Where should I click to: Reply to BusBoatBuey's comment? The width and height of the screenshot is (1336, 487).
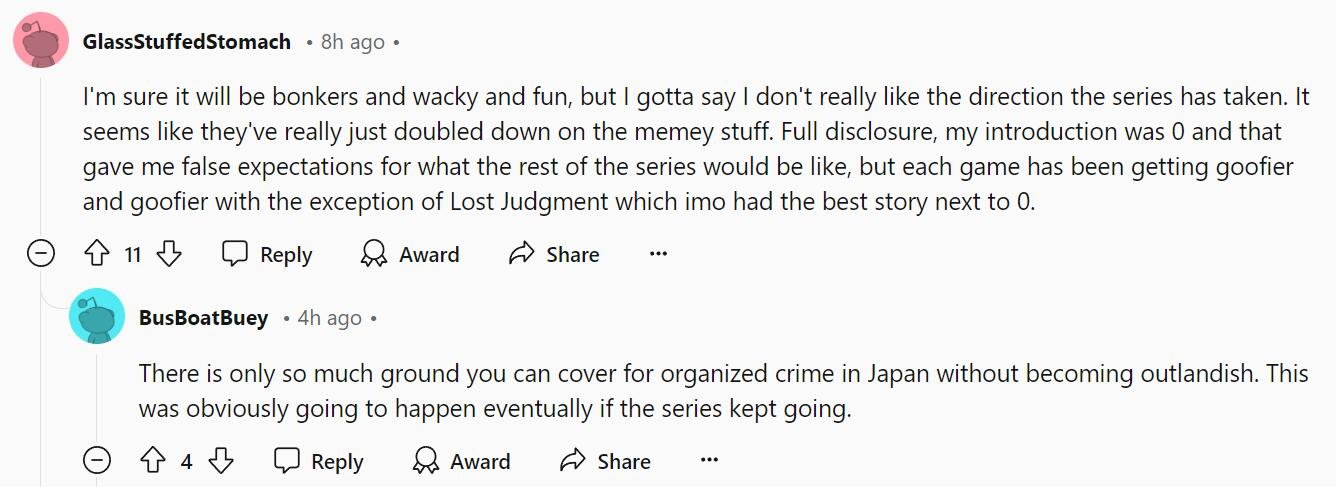319,461
